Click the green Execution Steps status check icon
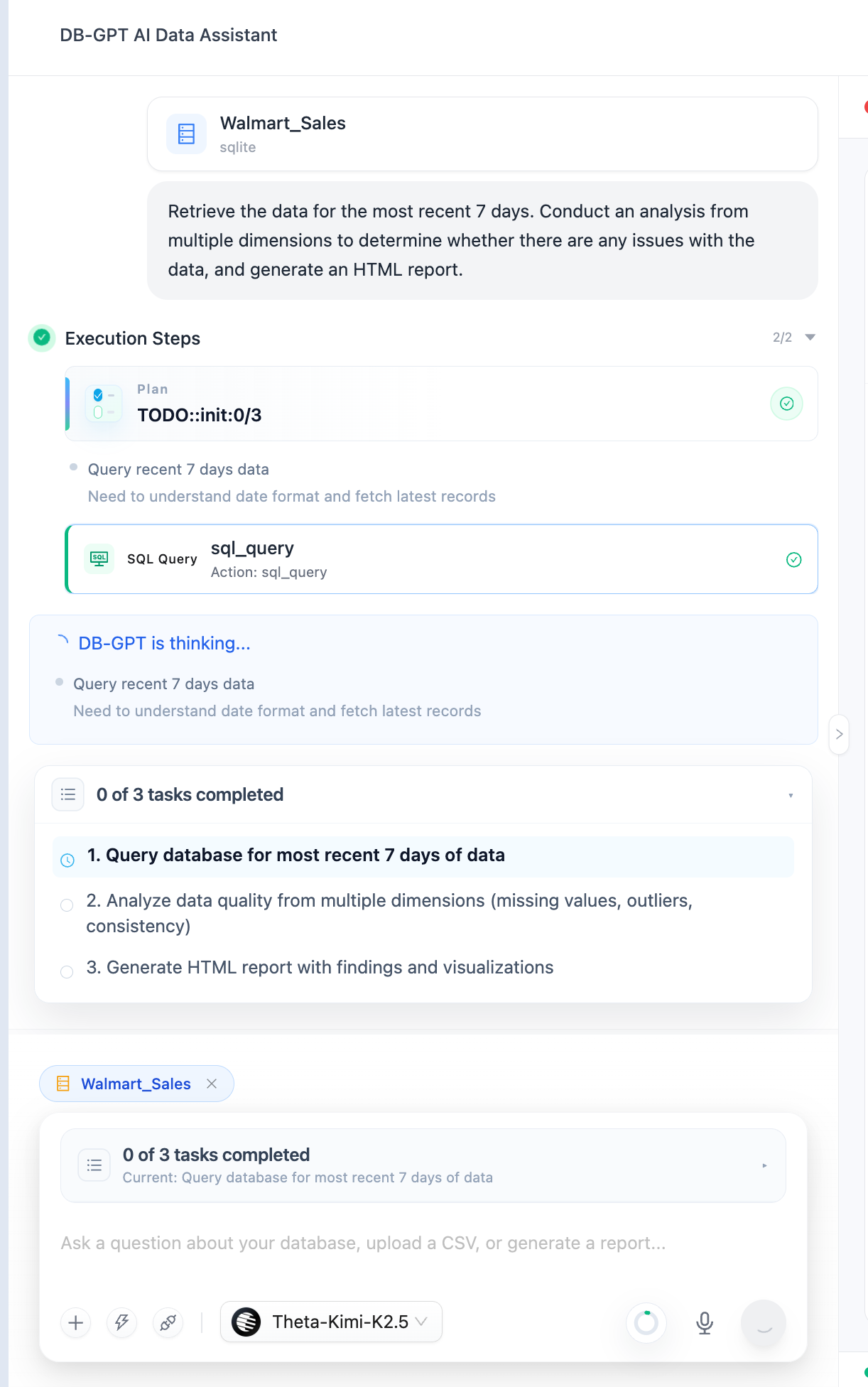 [x=42, y=338]
